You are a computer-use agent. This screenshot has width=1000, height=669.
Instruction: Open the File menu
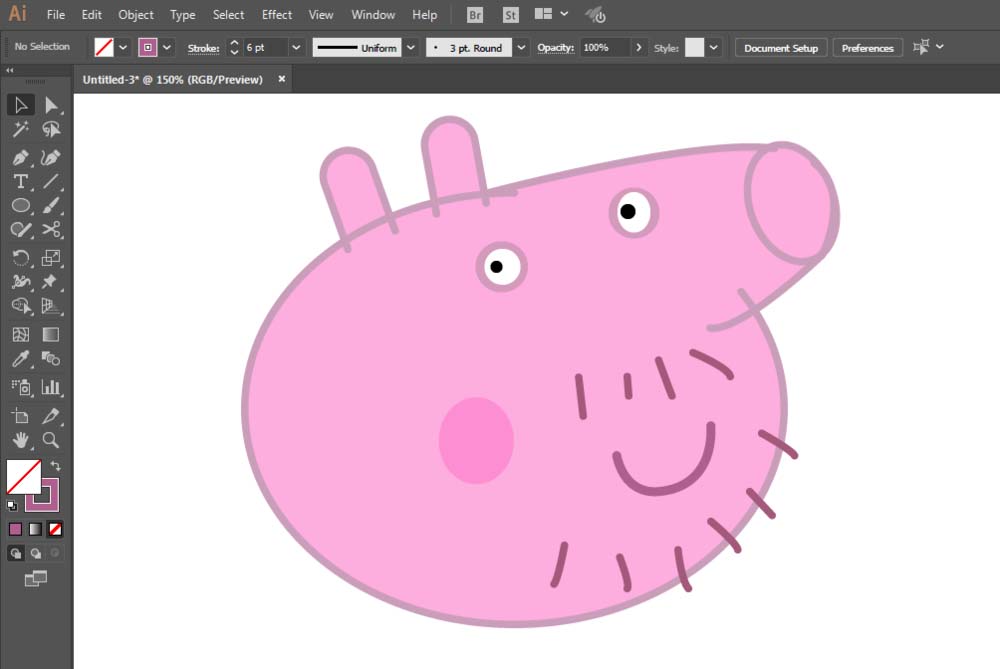(x=55, y=15)
